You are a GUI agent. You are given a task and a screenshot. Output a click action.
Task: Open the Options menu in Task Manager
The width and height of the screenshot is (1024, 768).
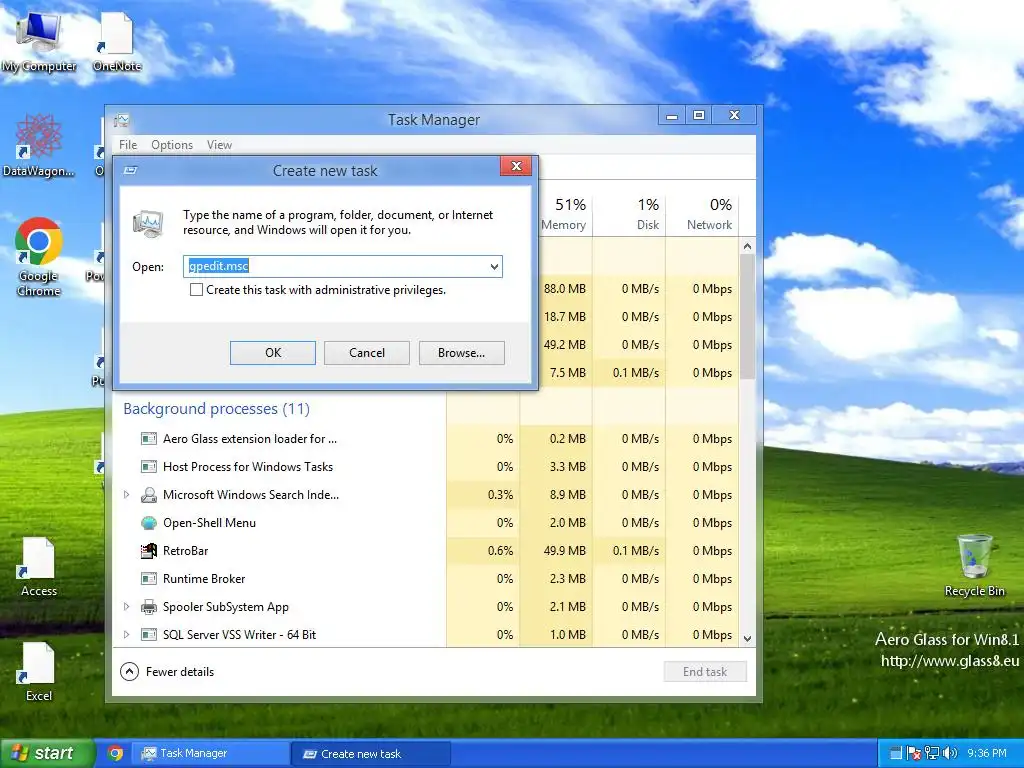click(172, 145)
